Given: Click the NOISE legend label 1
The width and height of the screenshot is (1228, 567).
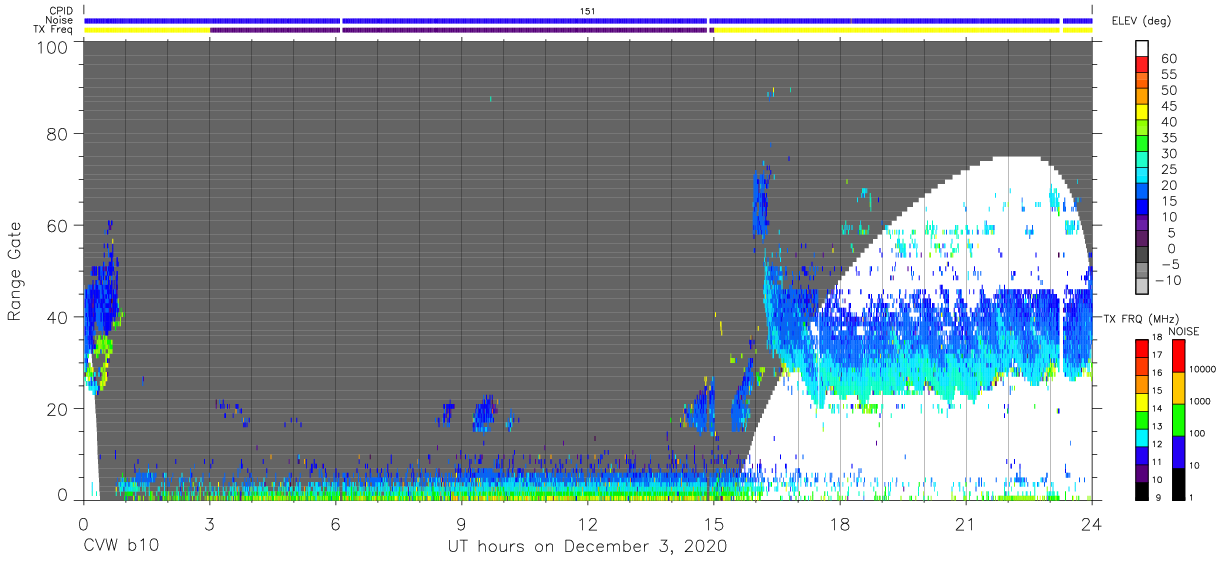Looking at the screenshot, I should (x=1189, y=497).
